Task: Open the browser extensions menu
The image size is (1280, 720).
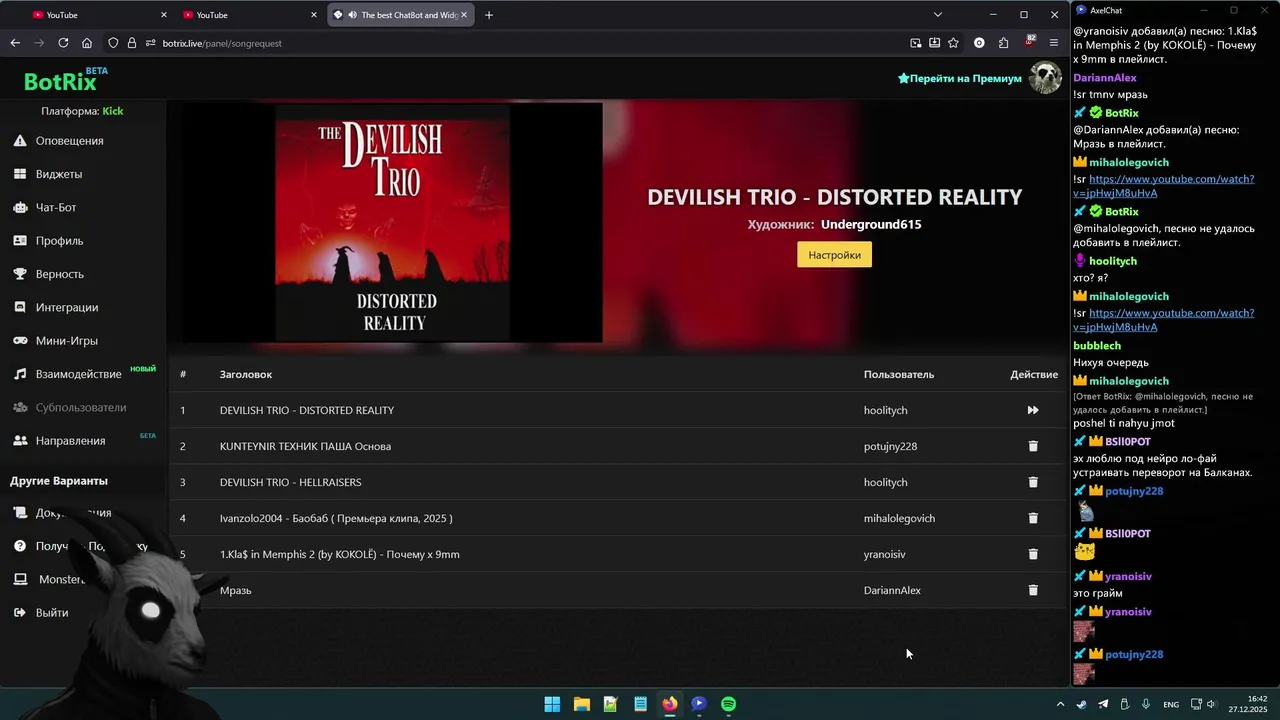Action: [x=1003, y=43]
